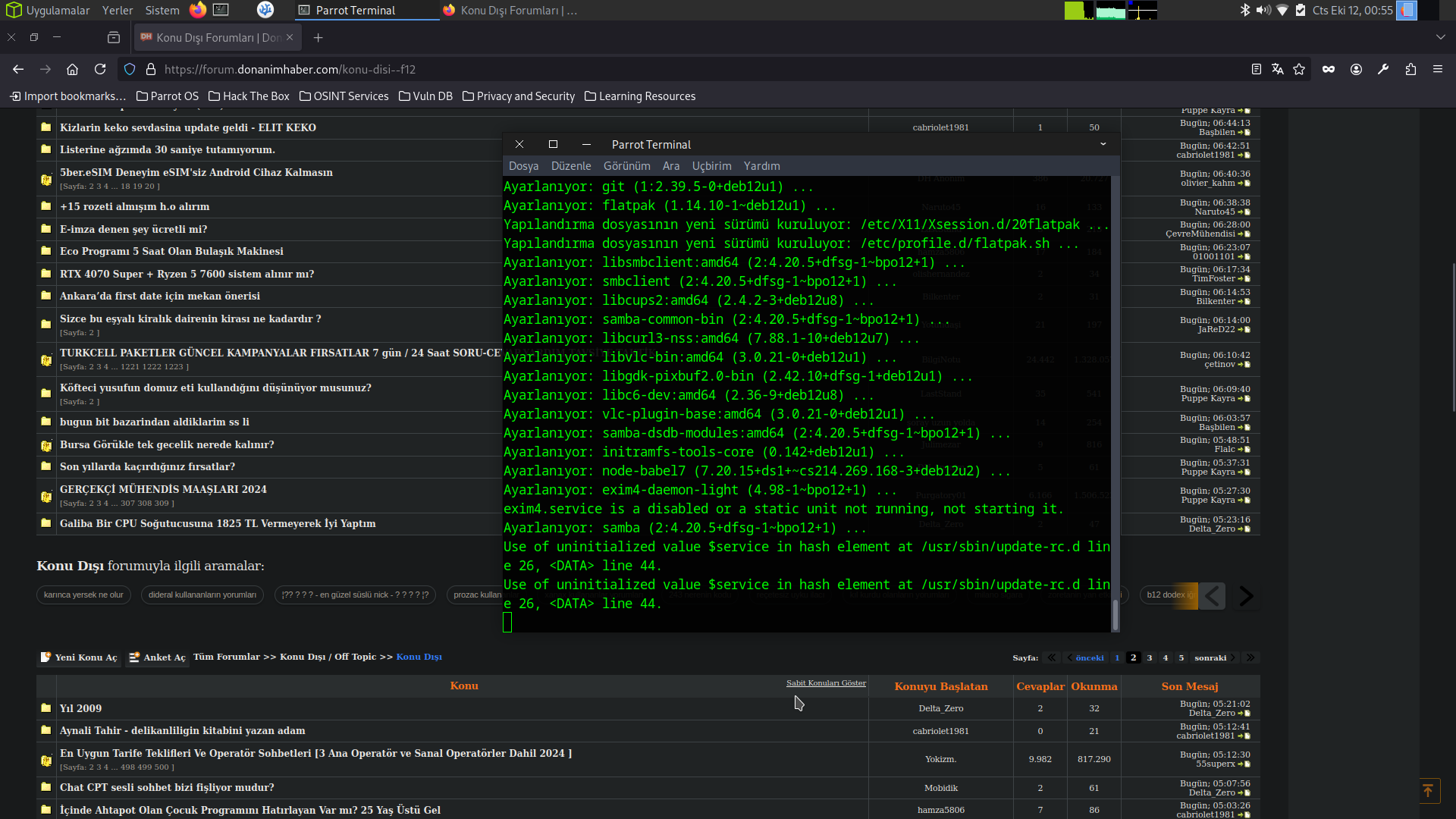The width and height of the screenshot is (1456, 819).
Task: Click 'karınca yersek ne olur' search tag
Action: coord(83,595)
